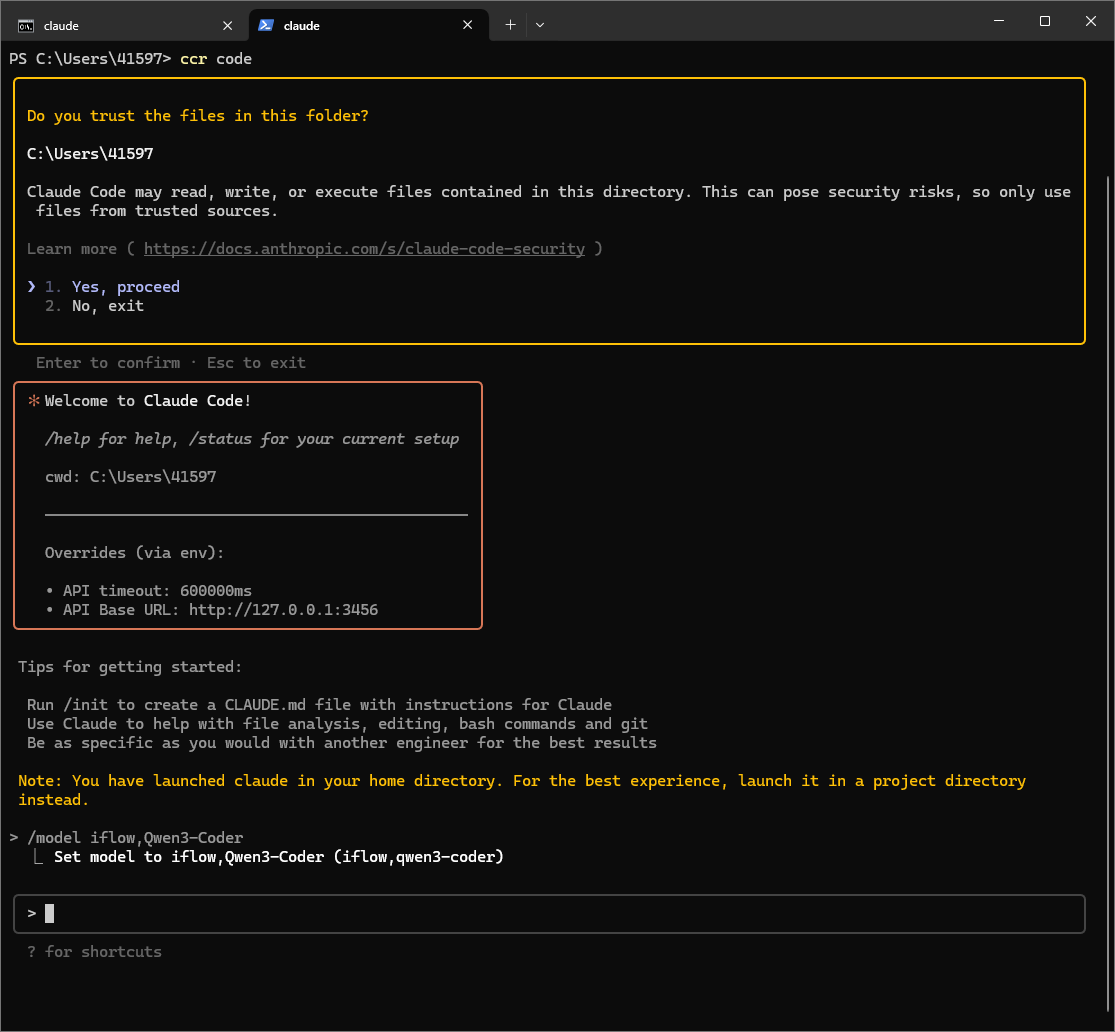Click the cmd icon on first tab

pos(26,26)
